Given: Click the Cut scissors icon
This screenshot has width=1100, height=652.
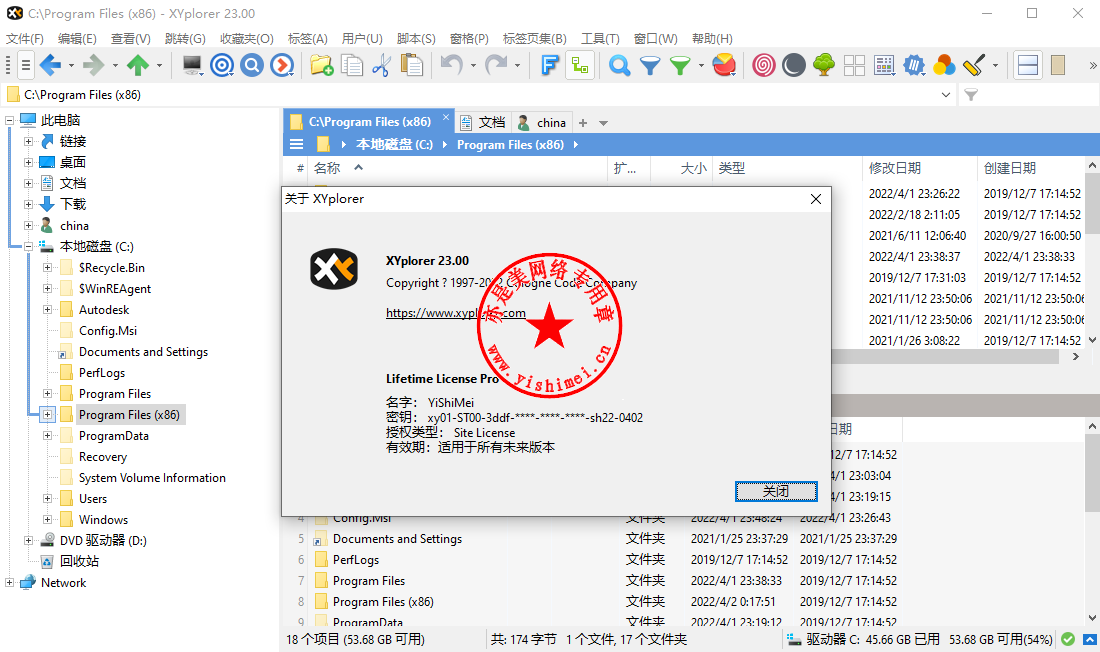Looking at the screenshot, I should point(381,66).
